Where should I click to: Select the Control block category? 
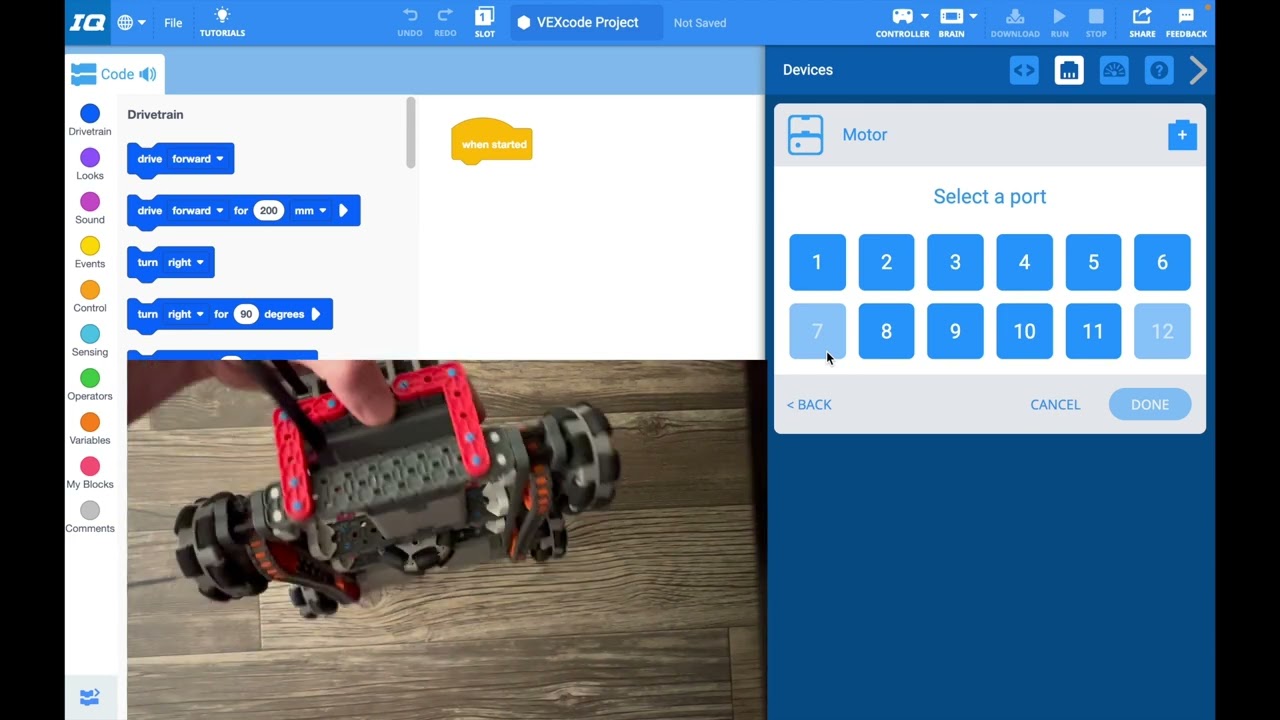(90, 296)
